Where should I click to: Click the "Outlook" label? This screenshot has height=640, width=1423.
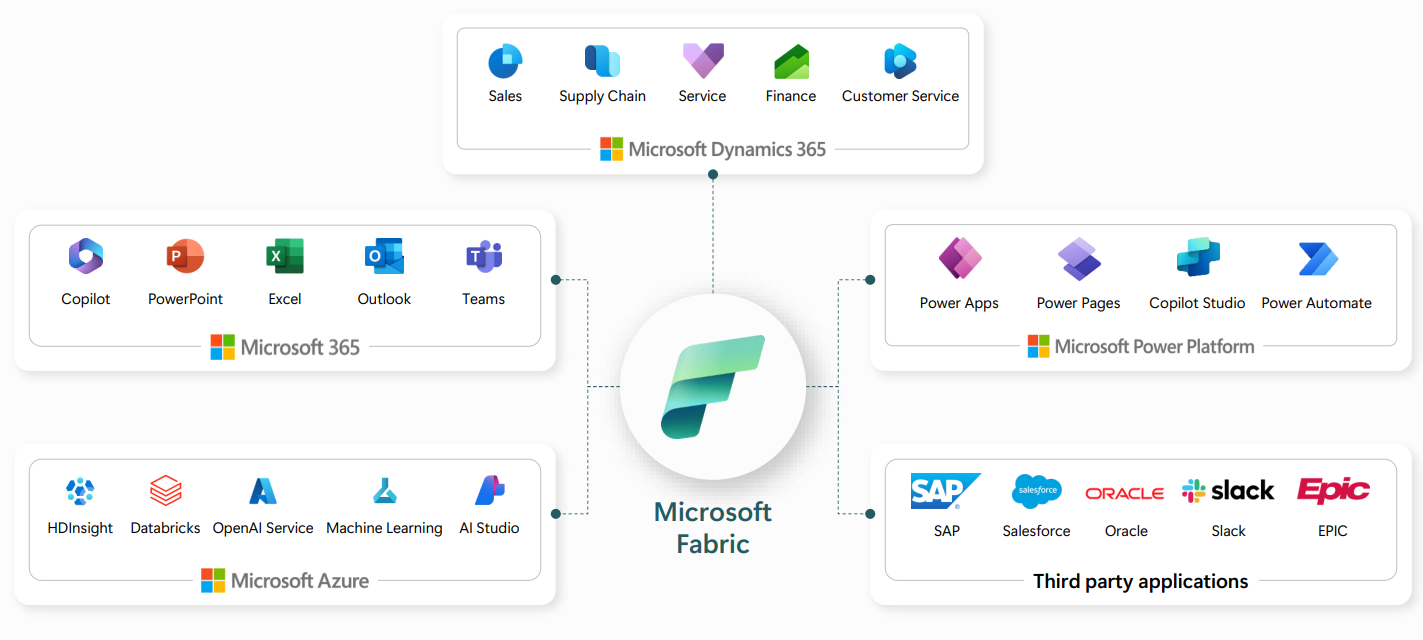384,299
